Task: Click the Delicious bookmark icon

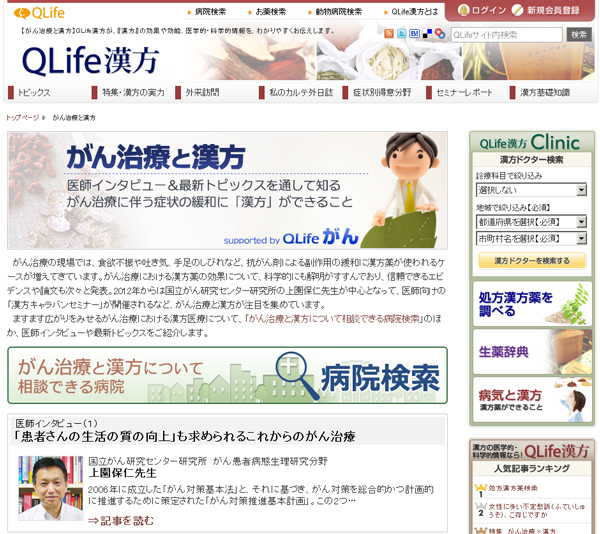Action: click(x=427, y=34)
